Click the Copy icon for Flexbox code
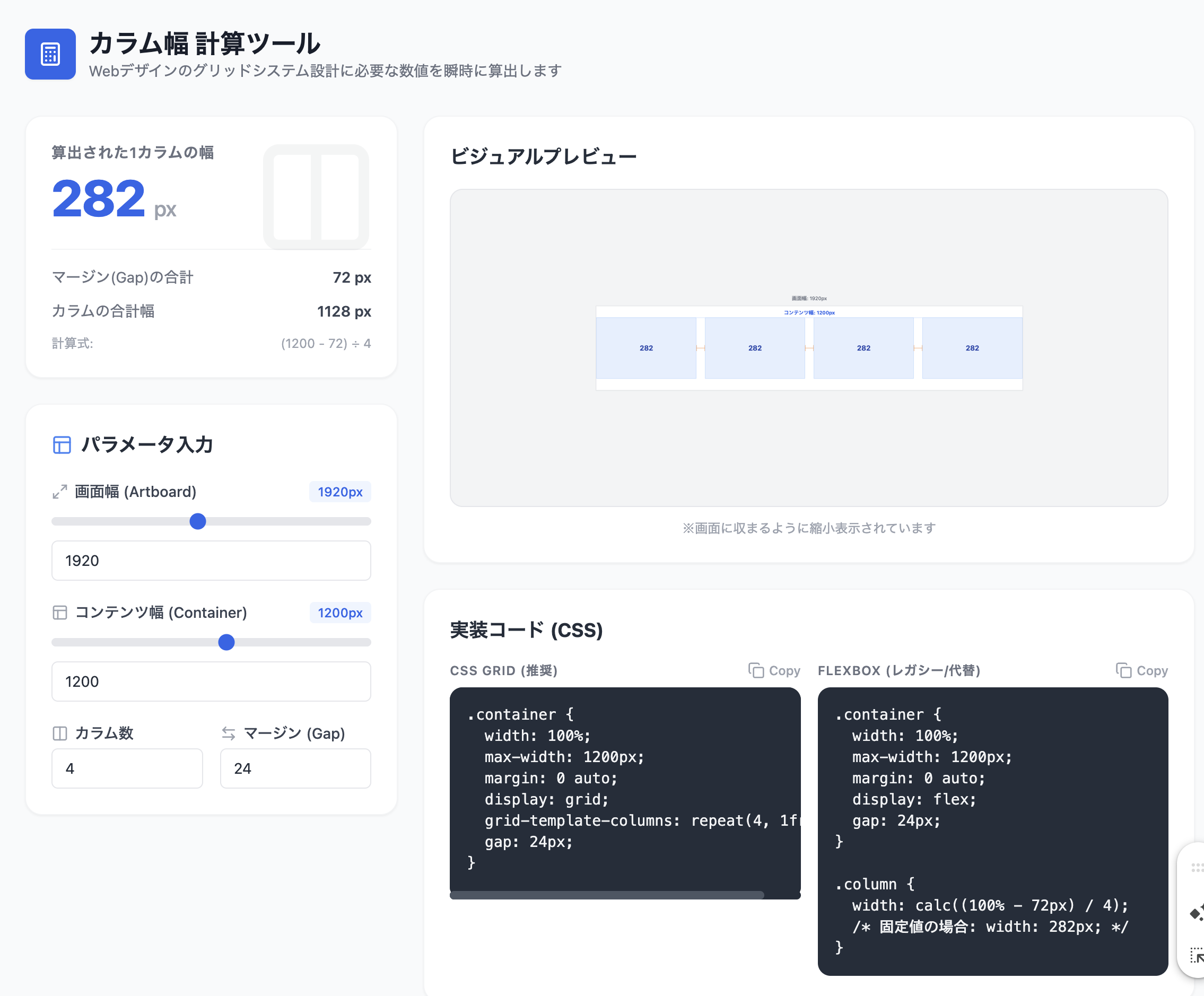 [x=1123, y=670]
